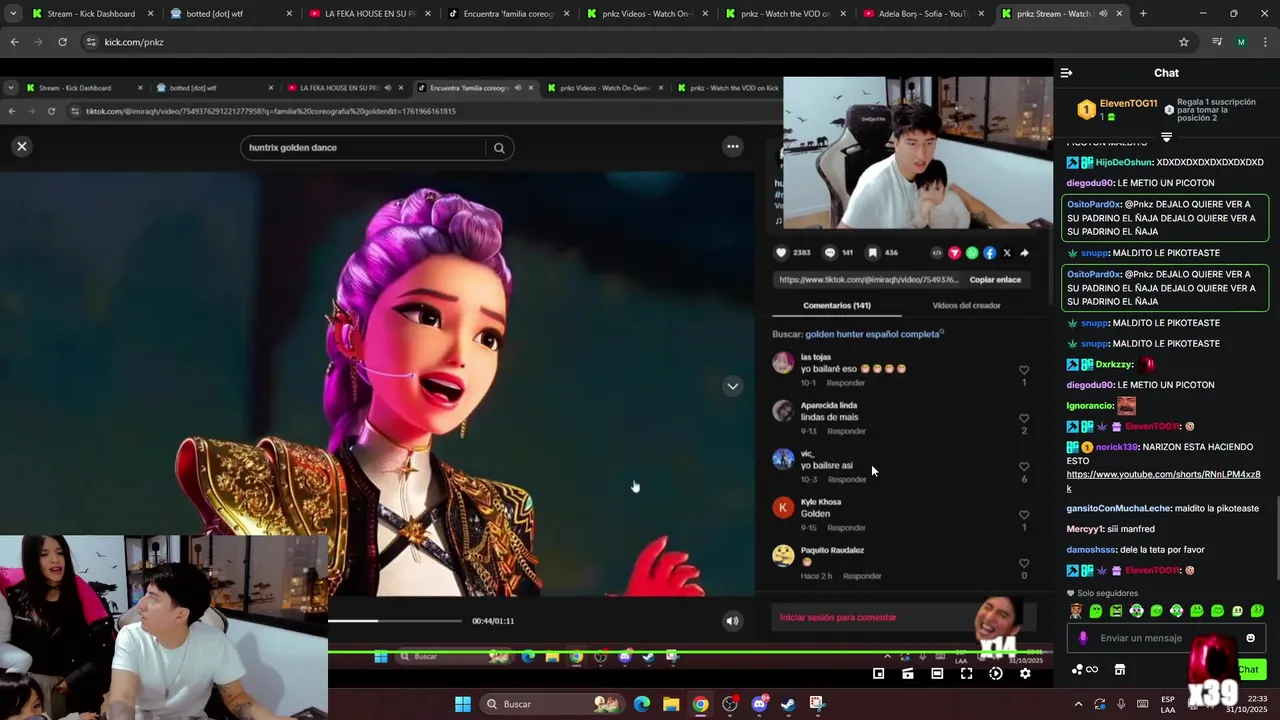
Task: Toggle Kick theater mode
Action: coord(937,674)
